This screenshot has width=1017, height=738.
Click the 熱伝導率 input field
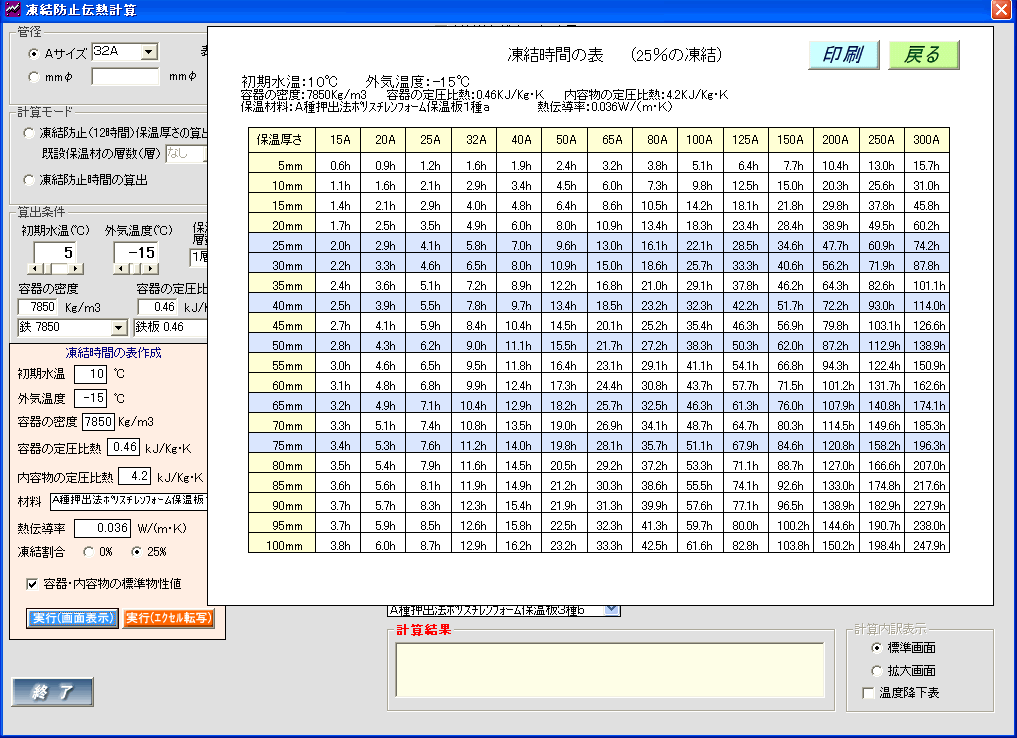tap(102, 528)
